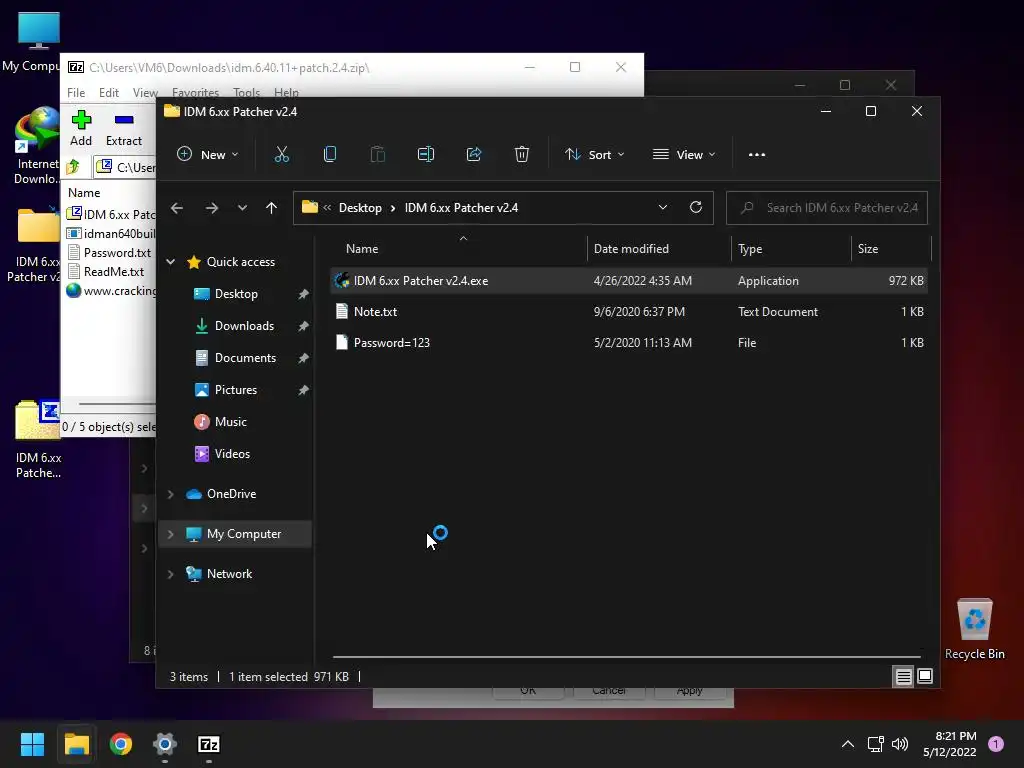Open File Explorer from the taskbar
Screen dimensions: 1024x768
(x=76, y=744)
